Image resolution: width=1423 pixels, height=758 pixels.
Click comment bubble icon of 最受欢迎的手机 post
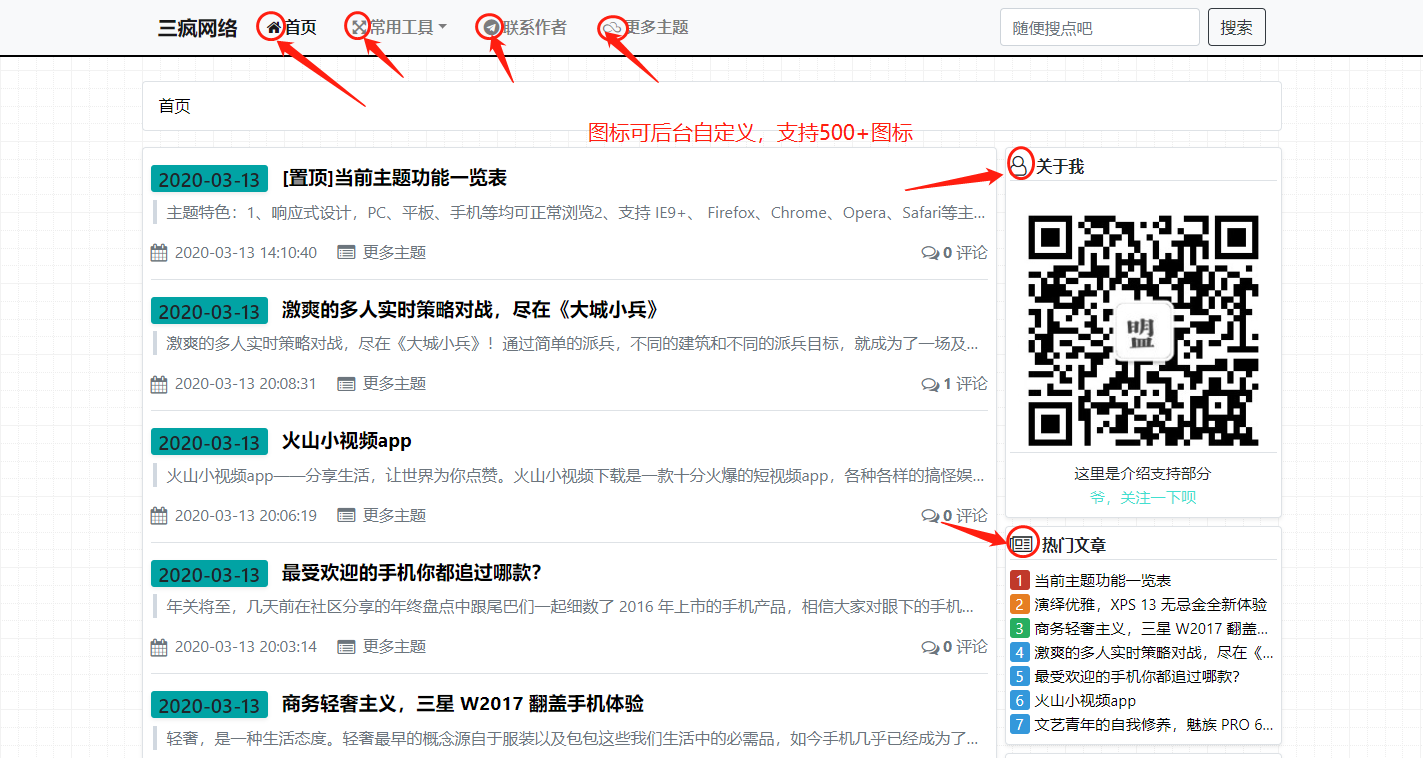(930, 647)
